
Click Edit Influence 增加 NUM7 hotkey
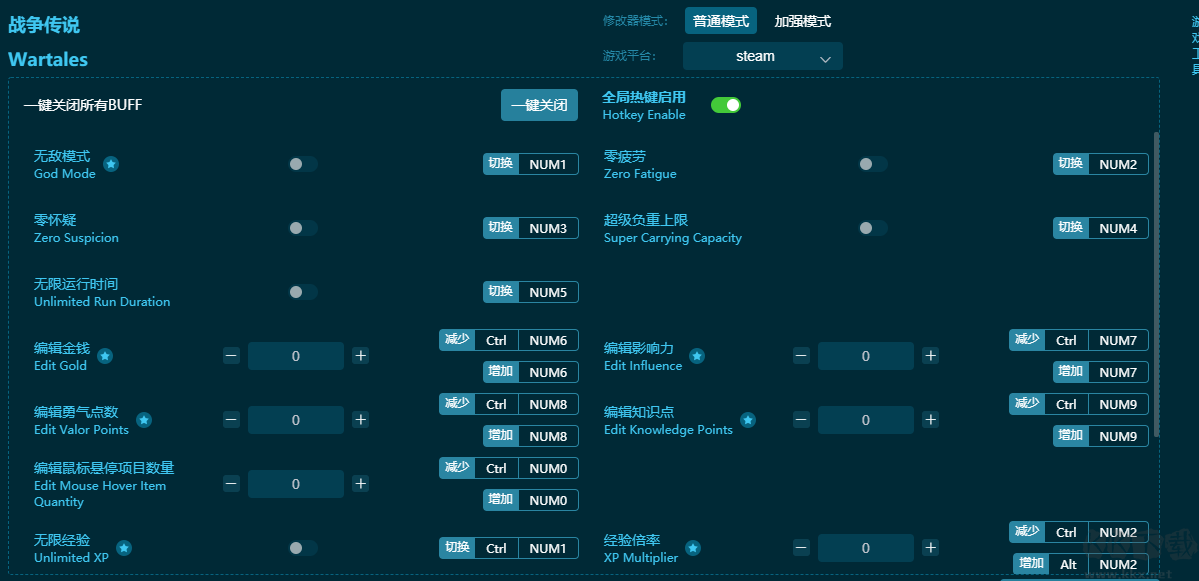[1100, 372]
